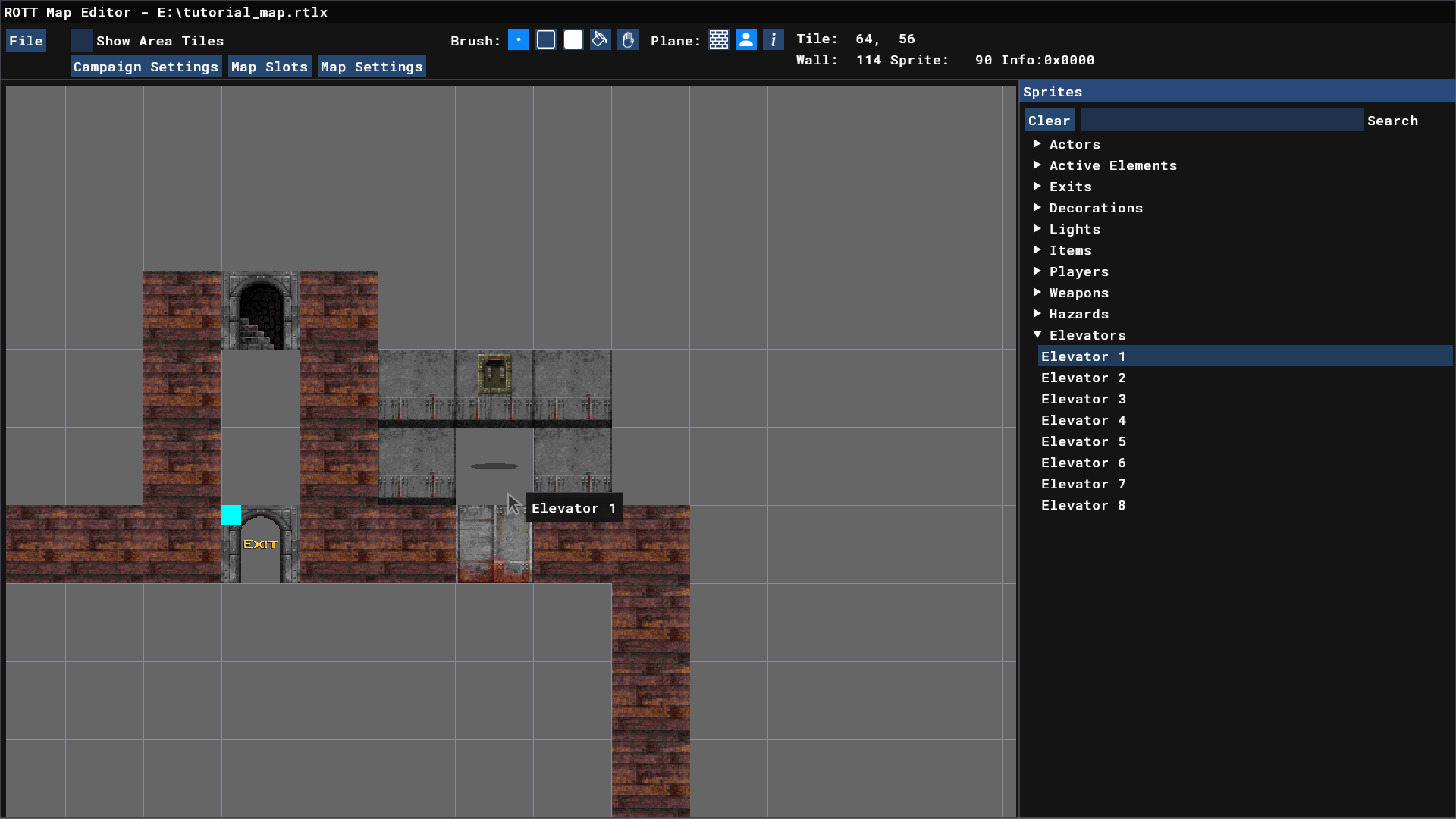Open Map Slots tab
The height and width of the screenshot is (819, 1456).
[269, 67]
